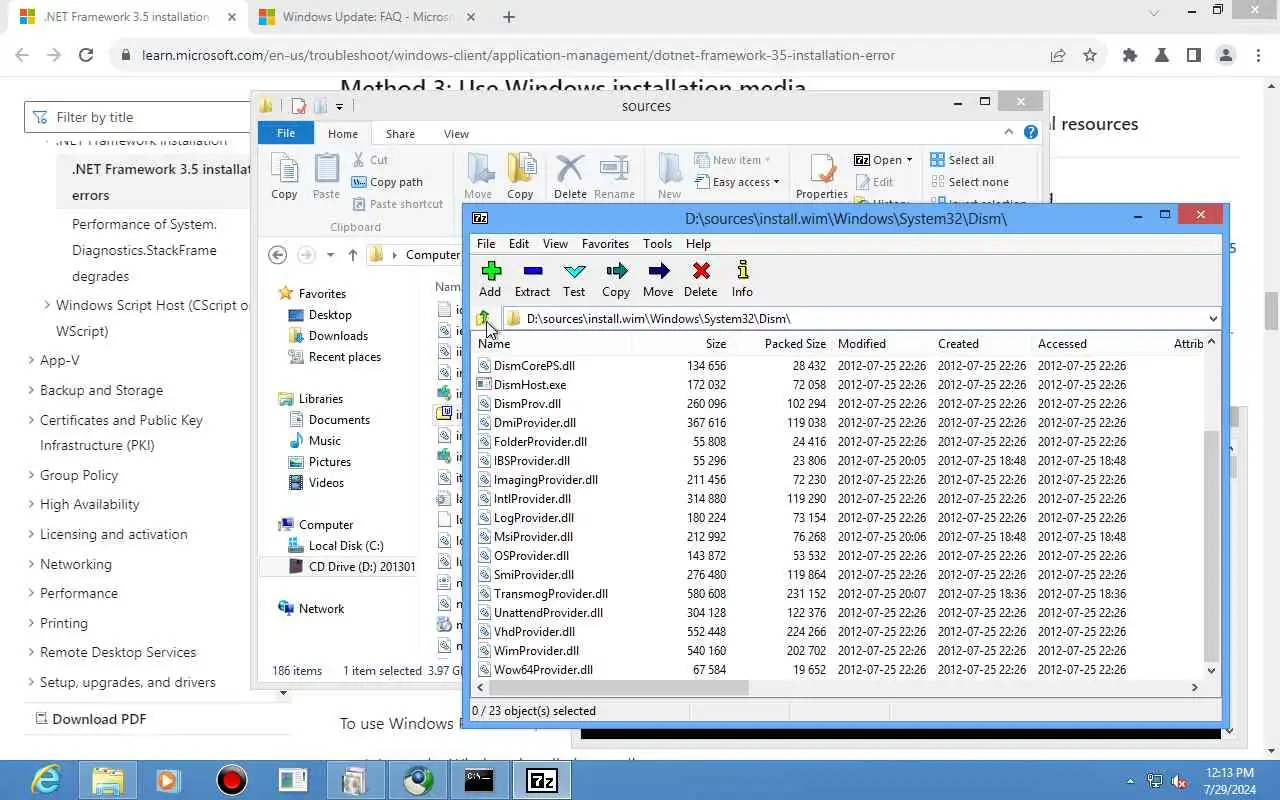Click Select all in Explorer ribbon
The height and width of the screenshot is (800, 1280).
click(961, 160)
